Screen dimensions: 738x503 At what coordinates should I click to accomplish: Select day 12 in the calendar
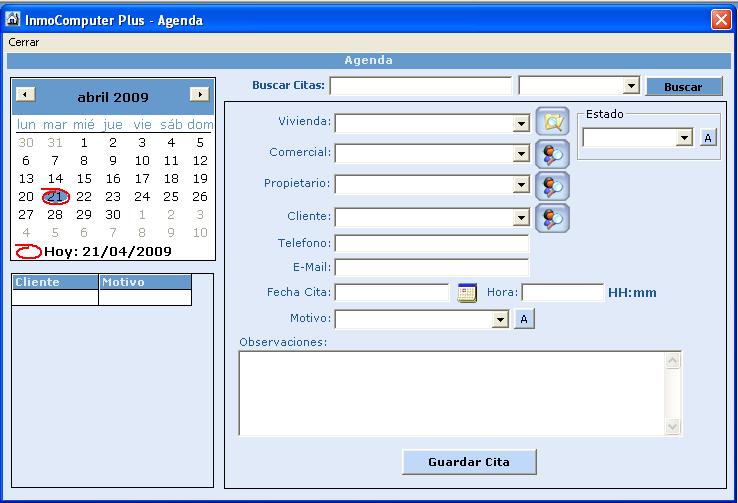(200, 161)
